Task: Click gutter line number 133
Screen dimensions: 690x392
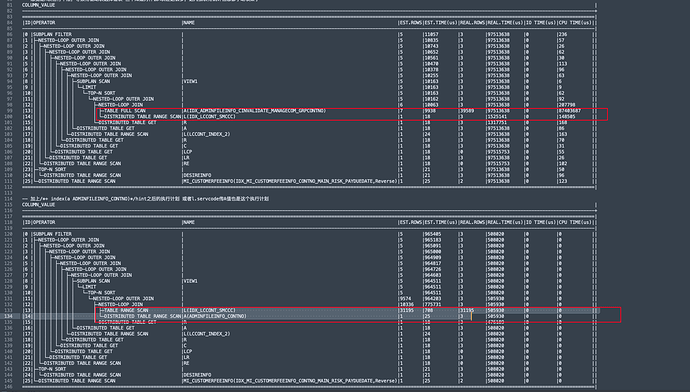Action: coord(9,310)
